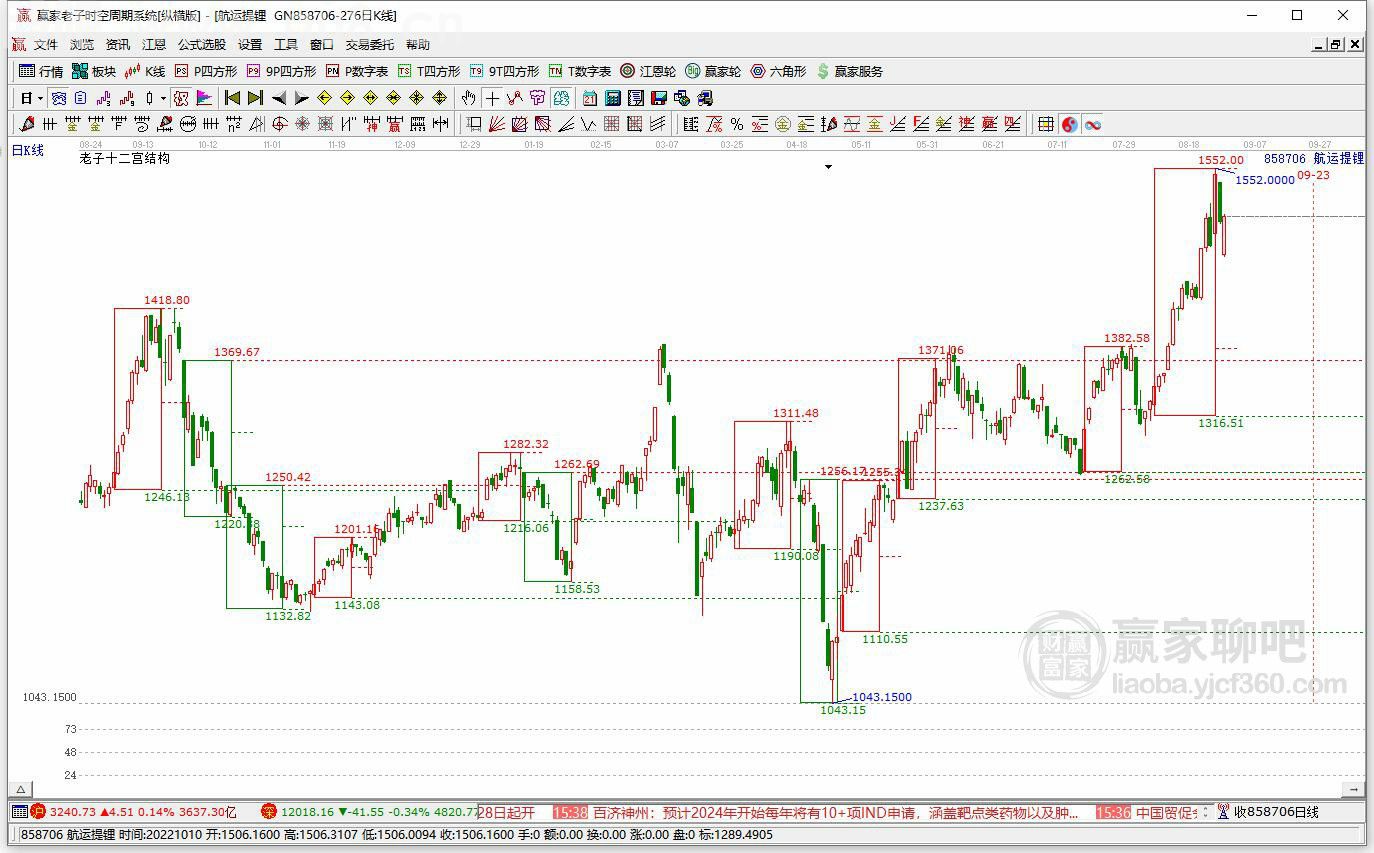Open the 窗口 menu

point(322,45)
